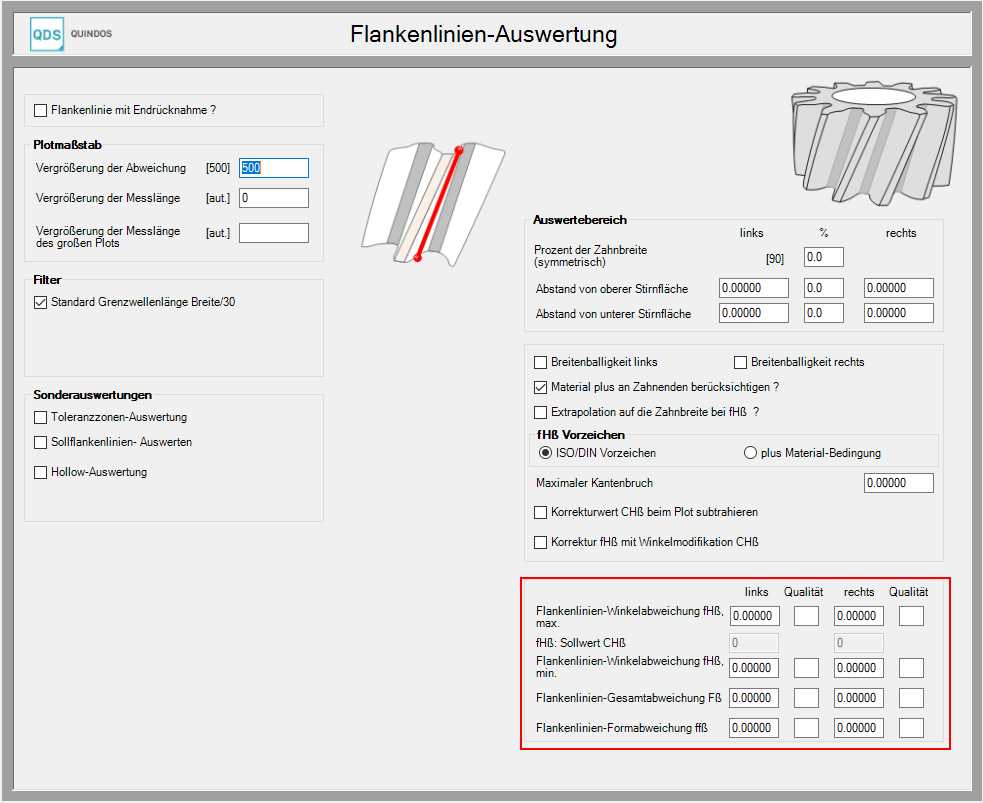
Task: Click 'Abstand von oberer Stirnfläche' rechts field
Action: coord(899,288)
